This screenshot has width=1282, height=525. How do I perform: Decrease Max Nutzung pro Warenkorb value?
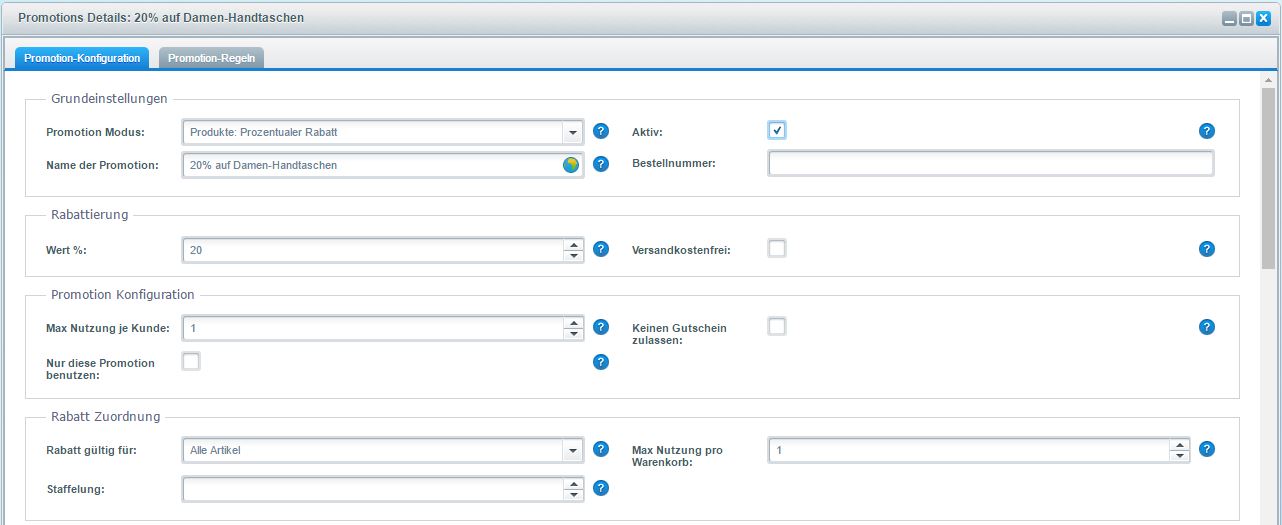pos(1180,456)
